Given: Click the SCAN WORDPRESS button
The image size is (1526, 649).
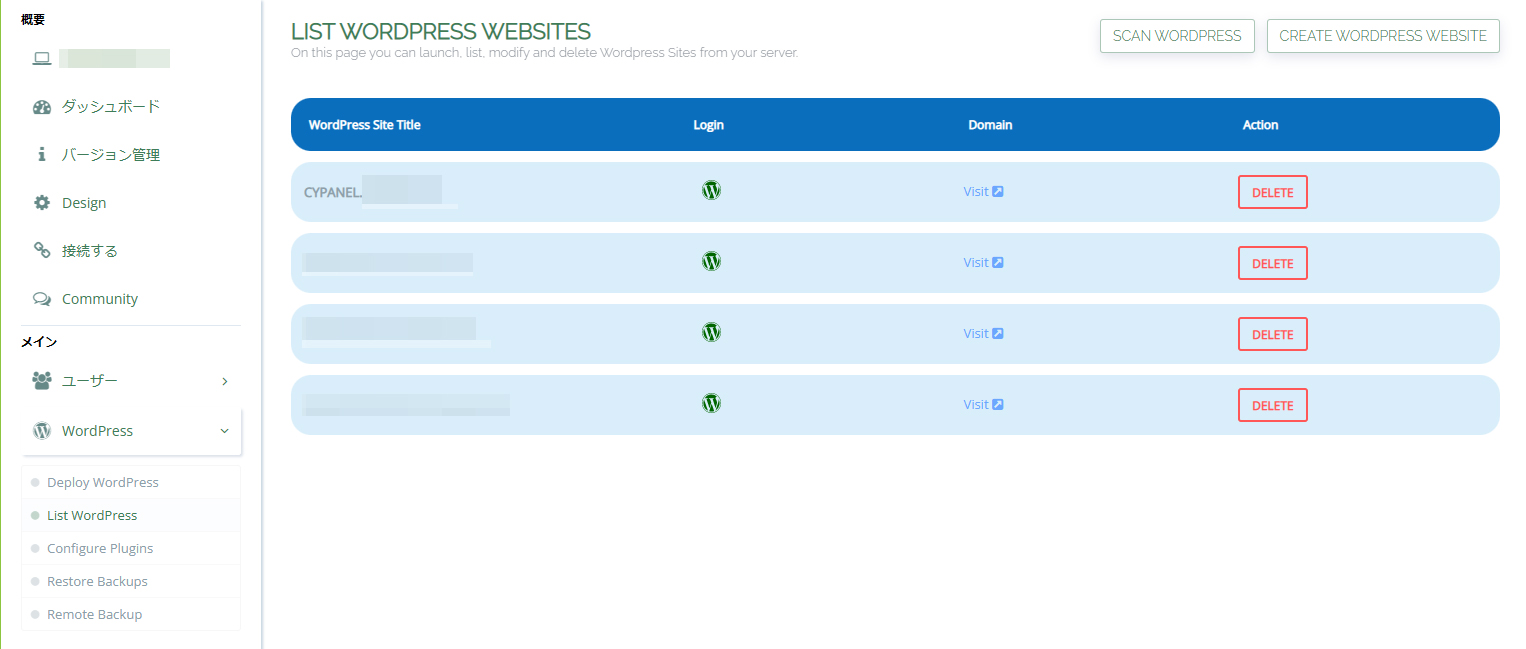Looking at the screenshot, I should (1177, 36).
